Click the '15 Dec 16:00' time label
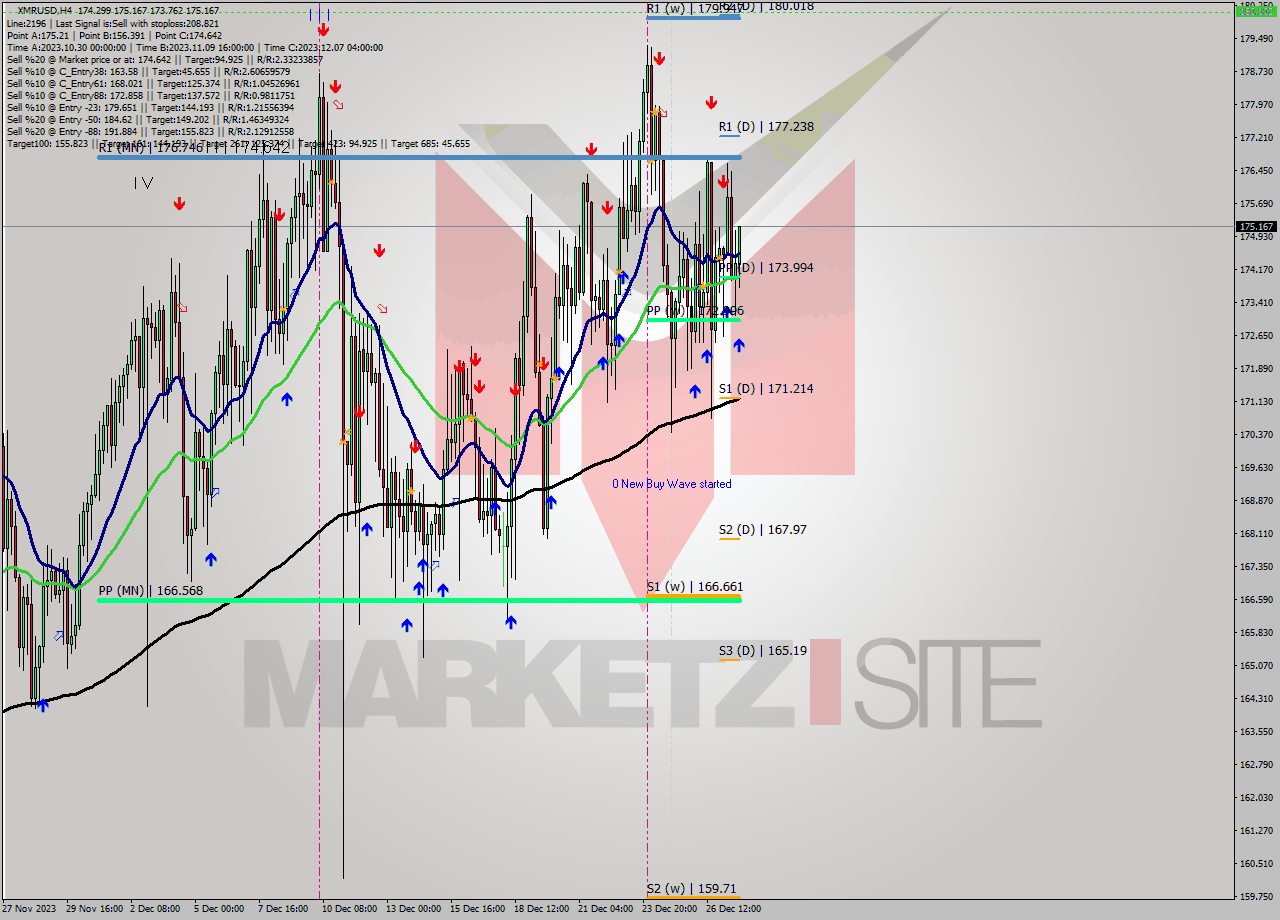 tap(477, 909)
